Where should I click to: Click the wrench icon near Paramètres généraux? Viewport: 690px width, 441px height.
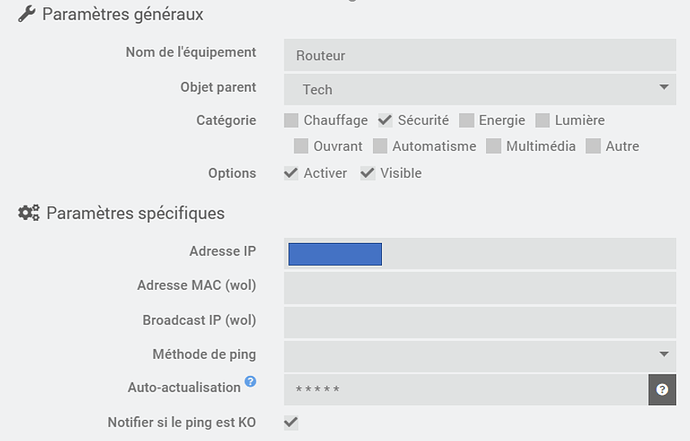click(27, 14)
